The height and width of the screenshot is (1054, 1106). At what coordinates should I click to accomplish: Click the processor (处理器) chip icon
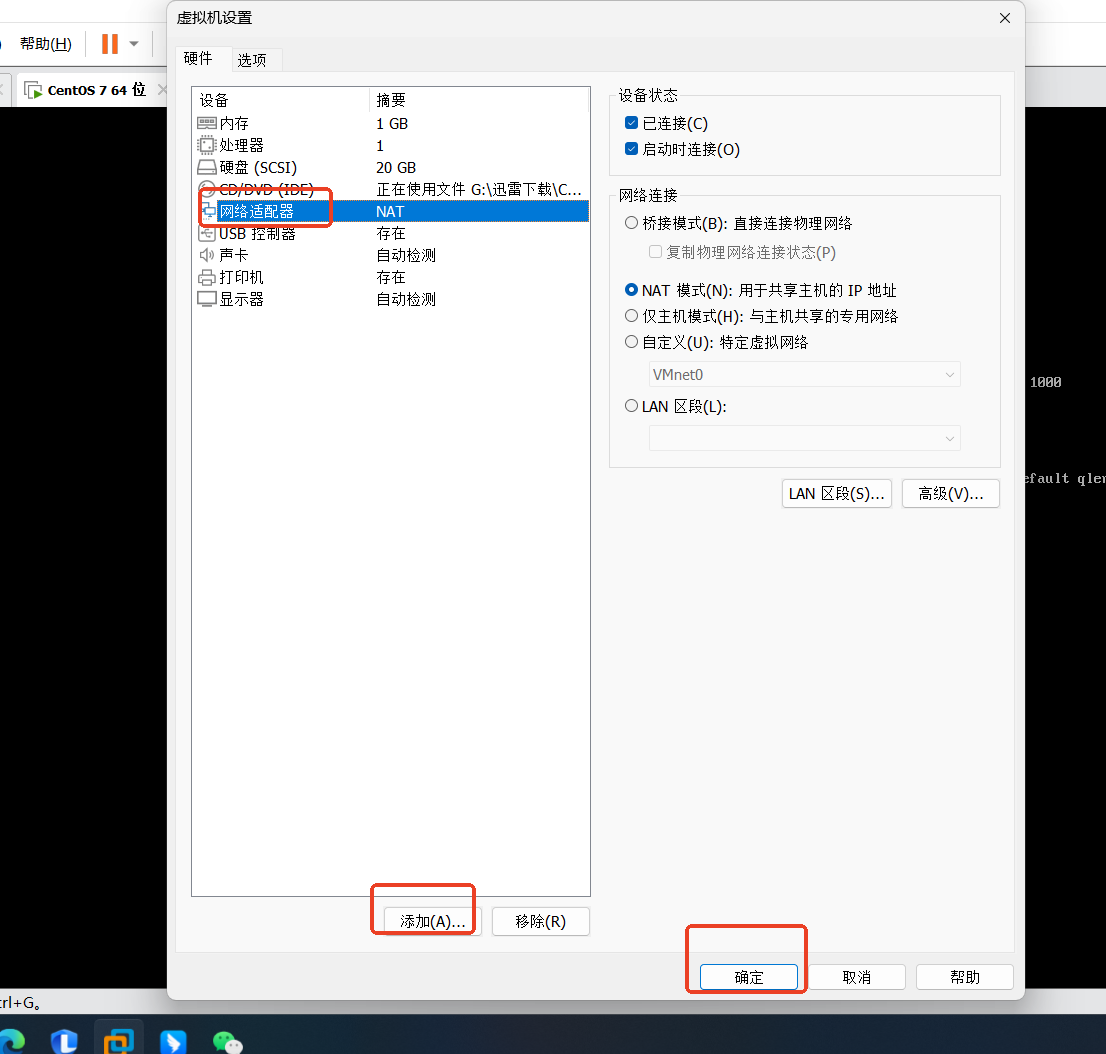coord(207,145)
